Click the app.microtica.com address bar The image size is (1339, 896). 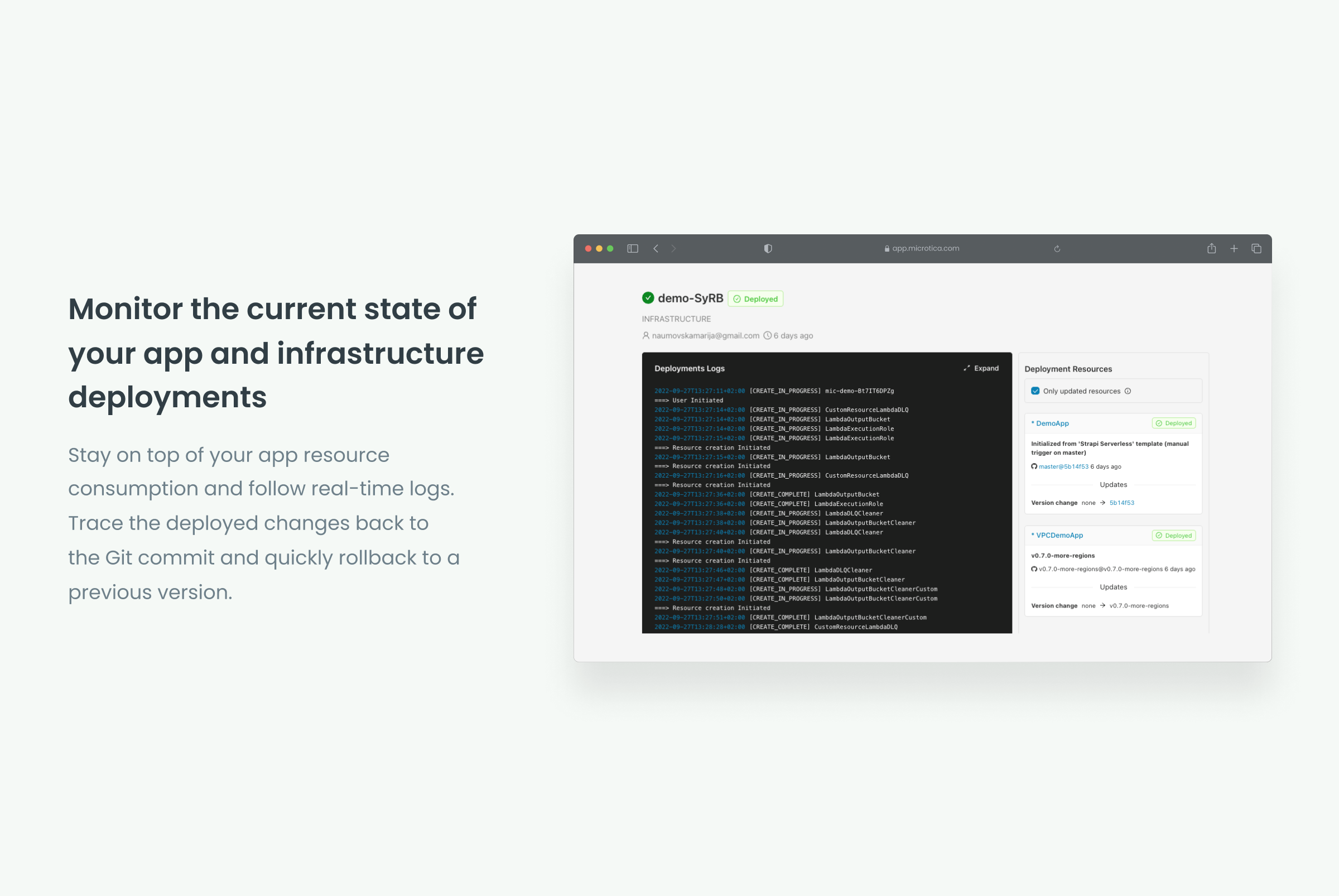[921, 249]
